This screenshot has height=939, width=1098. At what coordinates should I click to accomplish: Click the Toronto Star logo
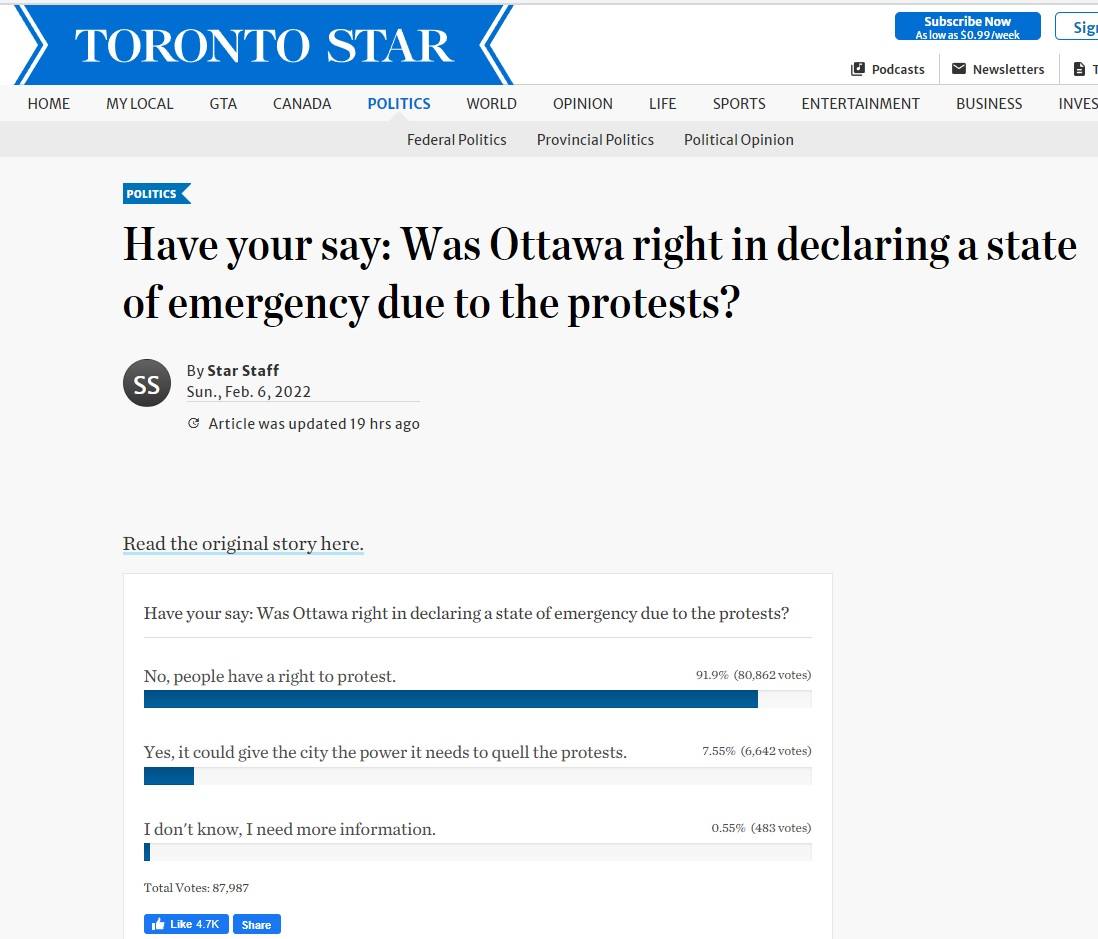(264, 46)
